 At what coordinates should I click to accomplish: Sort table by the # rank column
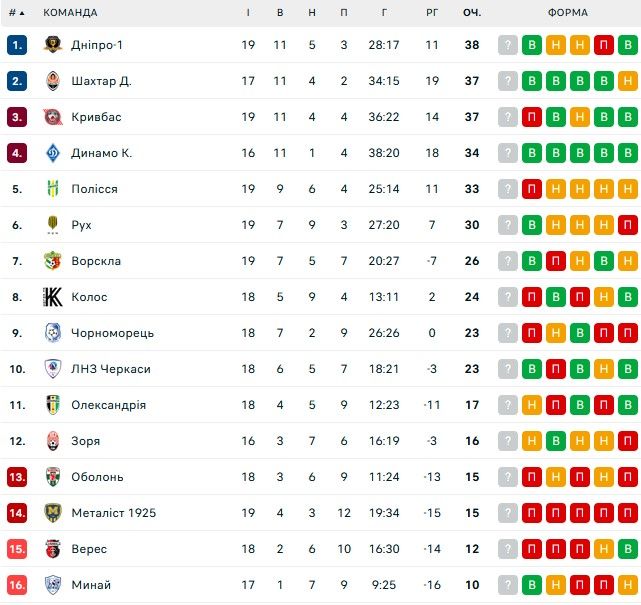tap(15, 13)
